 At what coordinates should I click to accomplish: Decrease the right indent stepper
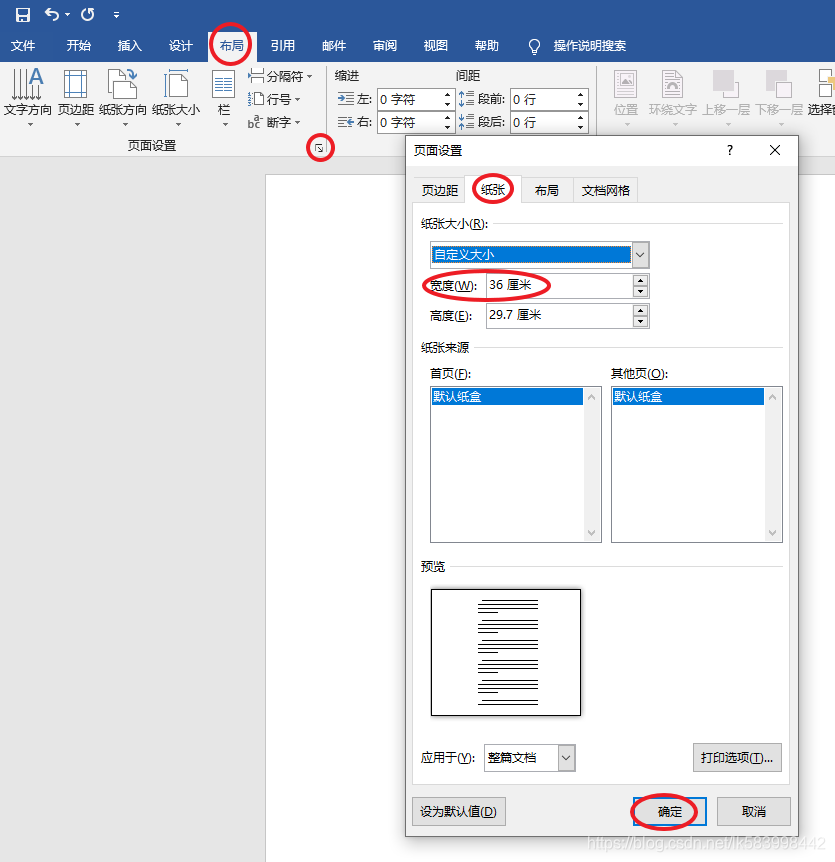(447, 127)
